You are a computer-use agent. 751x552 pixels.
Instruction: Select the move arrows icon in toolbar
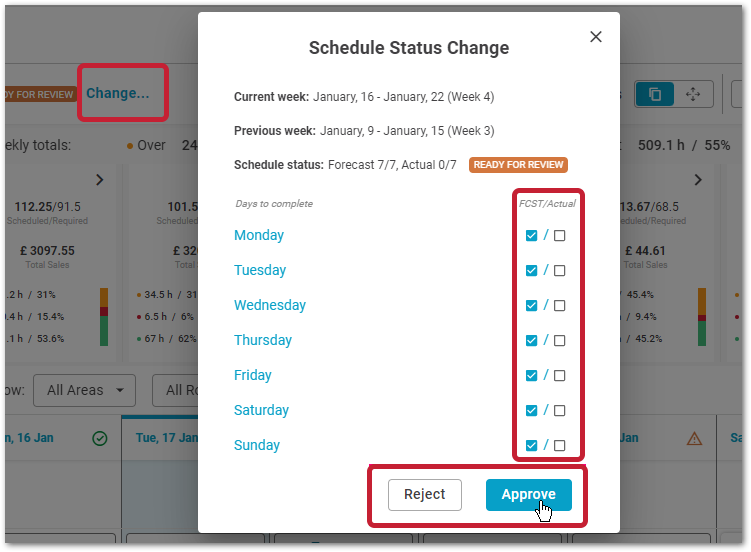point(693,94)
